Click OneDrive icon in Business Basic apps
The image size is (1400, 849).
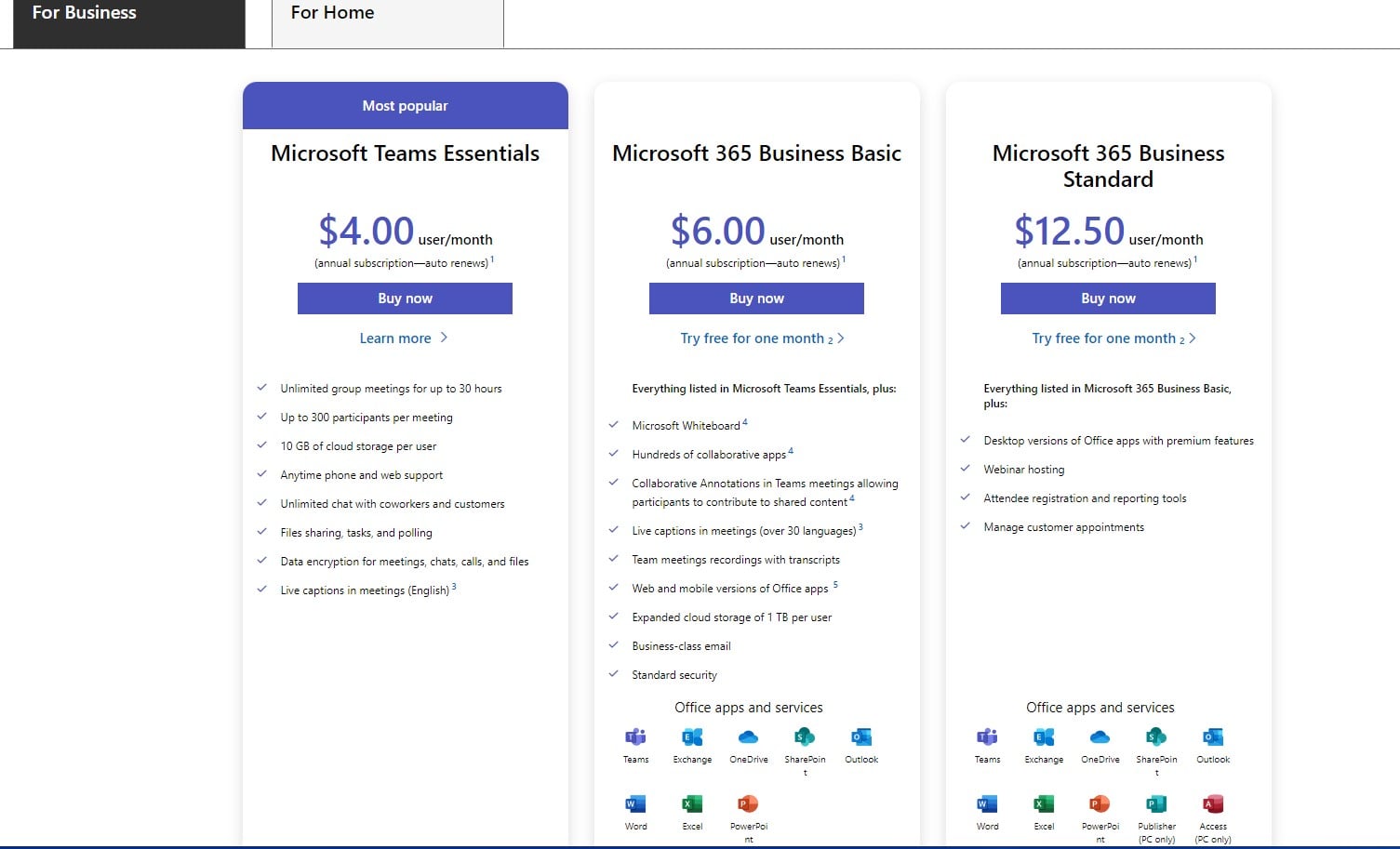(749, 737)
